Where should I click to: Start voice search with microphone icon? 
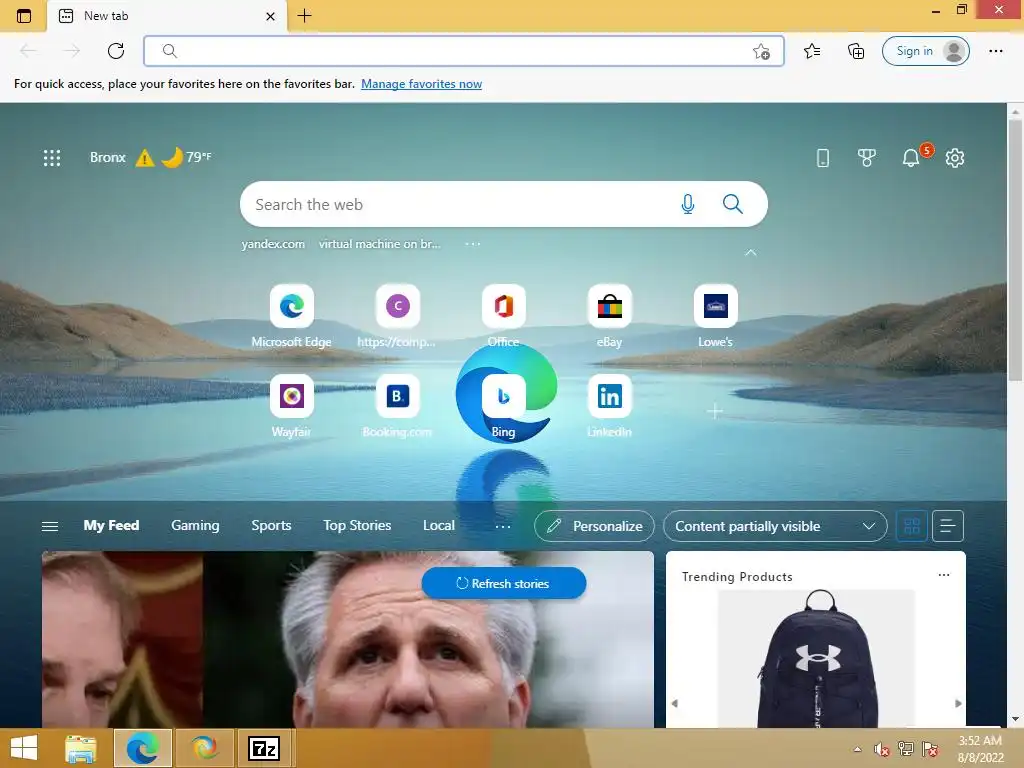[688, 204]
